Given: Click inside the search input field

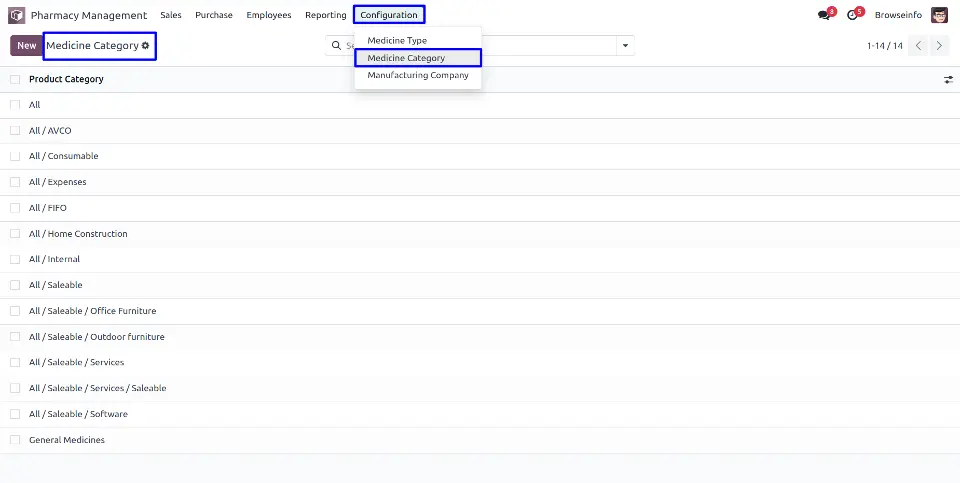Looking at the screenshot, I should (x=481, y=46).
